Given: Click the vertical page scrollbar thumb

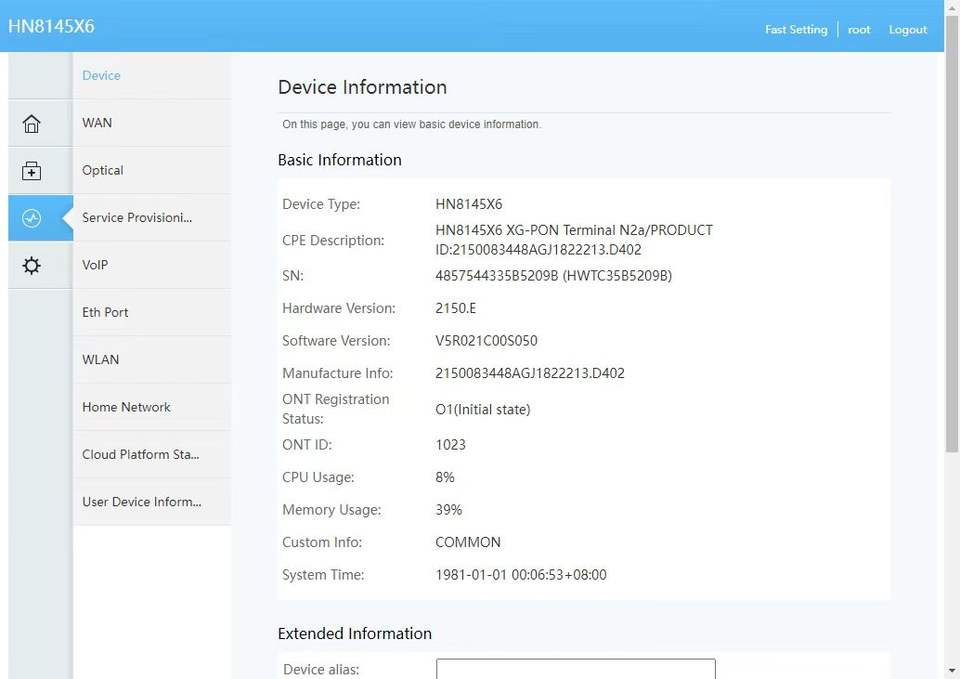Looking at the screenshot, I should tap(952, 235).
